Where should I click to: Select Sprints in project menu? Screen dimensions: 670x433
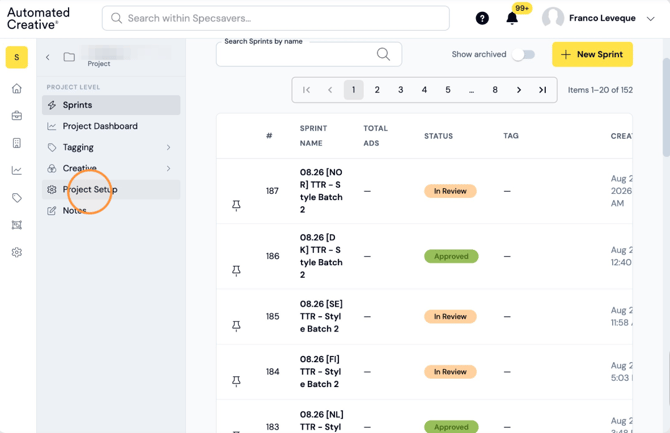pyautogui.click(x=111, y=105)
